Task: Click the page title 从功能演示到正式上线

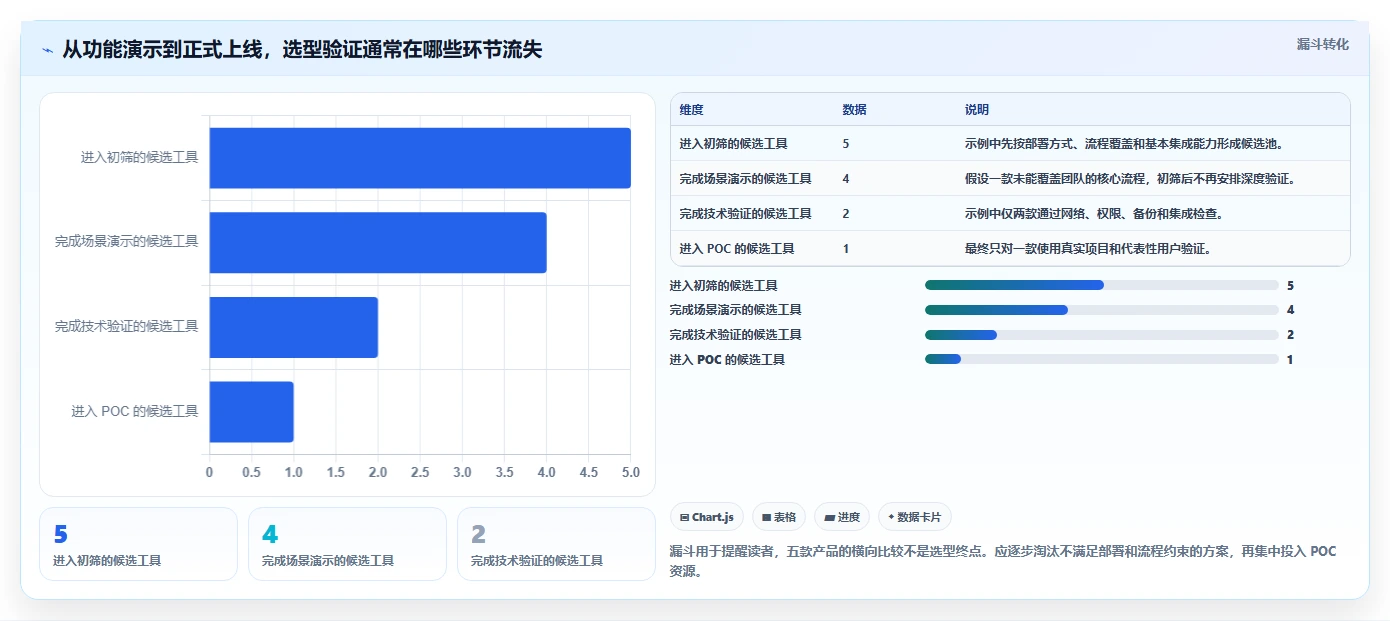Action: point(302,49)
